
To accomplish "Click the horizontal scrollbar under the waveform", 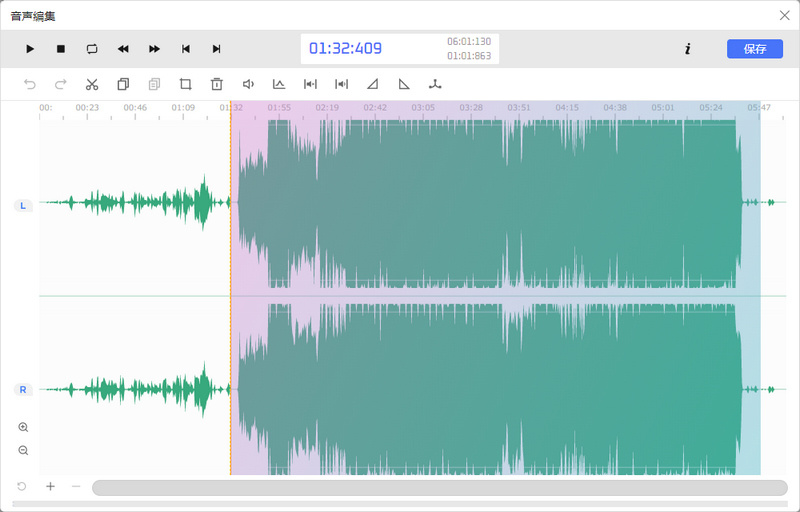I will point(440,488).
